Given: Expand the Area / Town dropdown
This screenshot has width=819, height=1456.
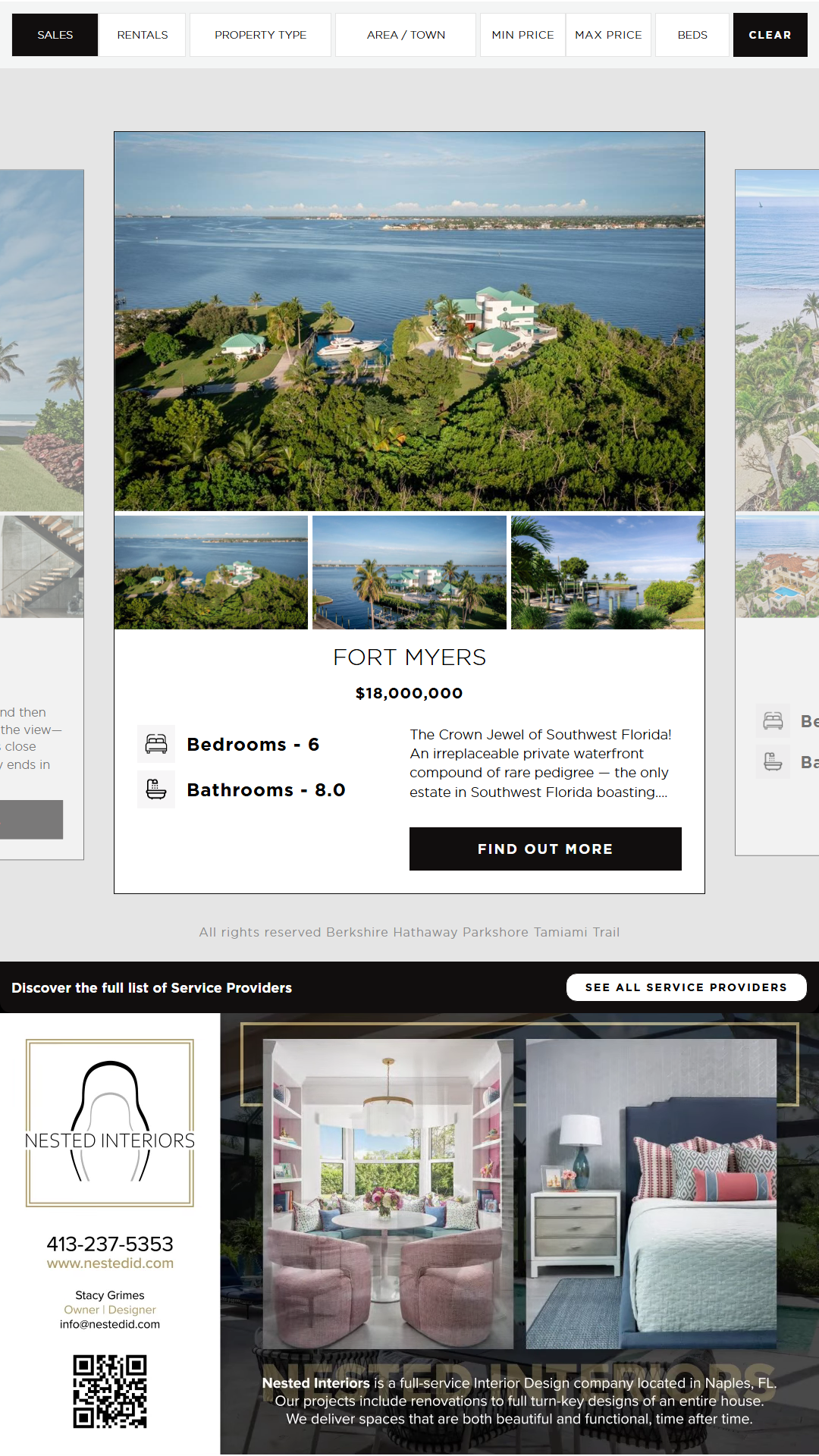Looking at the screenshot, I should click(406, 35).
